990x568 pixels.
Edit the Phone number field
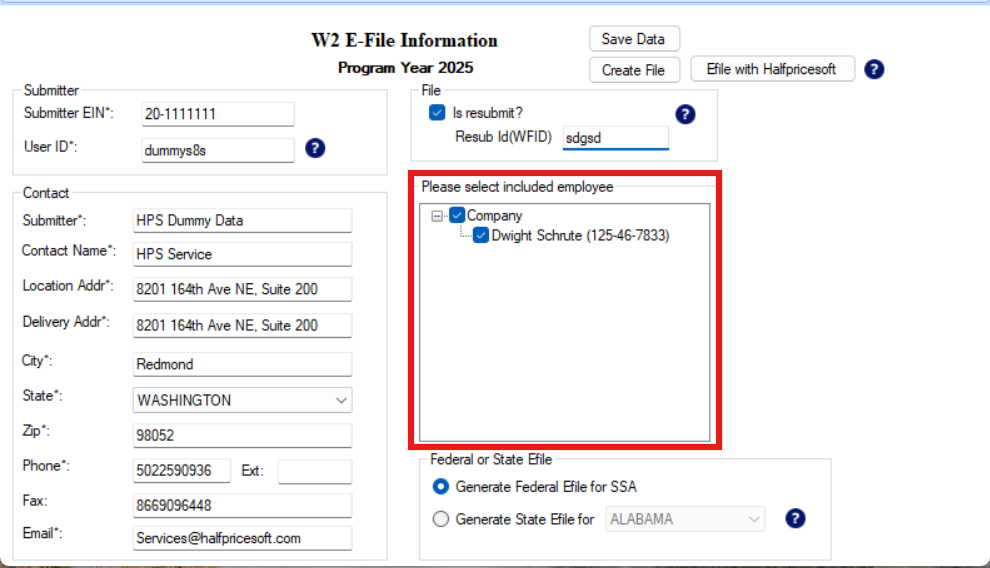pos(182,471)
